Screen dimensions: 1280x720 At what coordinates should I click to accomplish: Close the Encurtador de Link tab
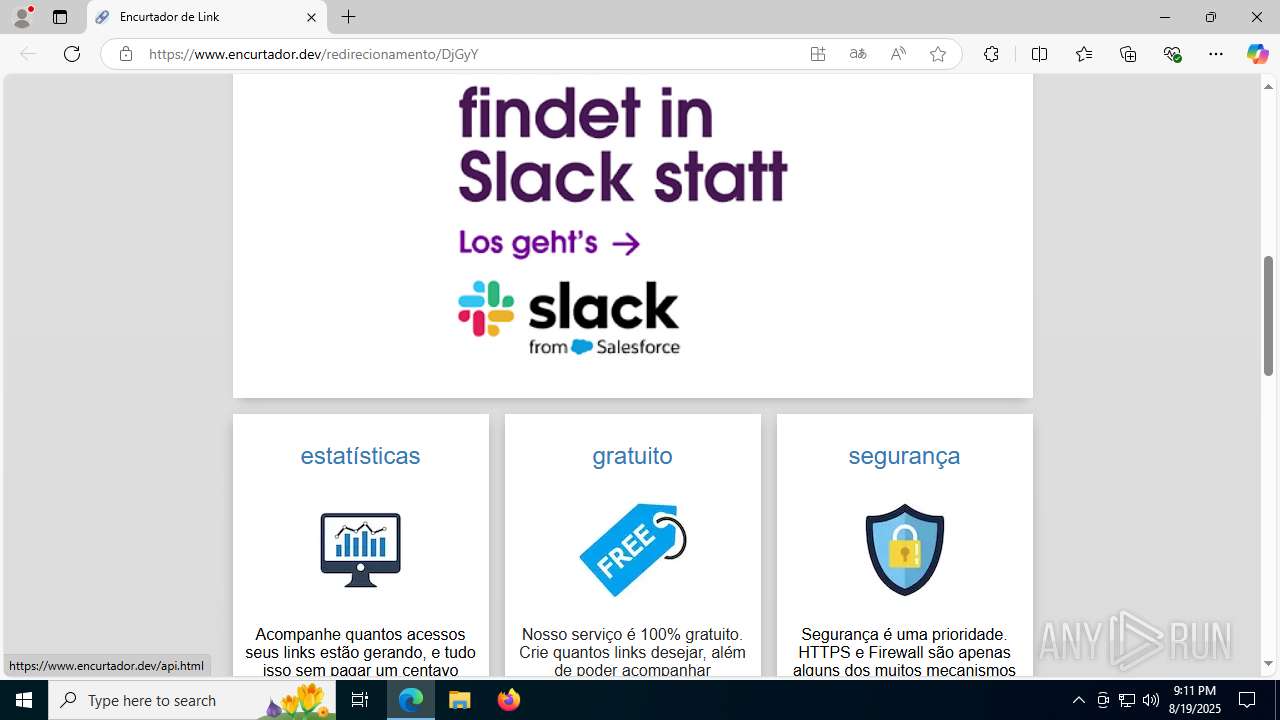point(311,17)
